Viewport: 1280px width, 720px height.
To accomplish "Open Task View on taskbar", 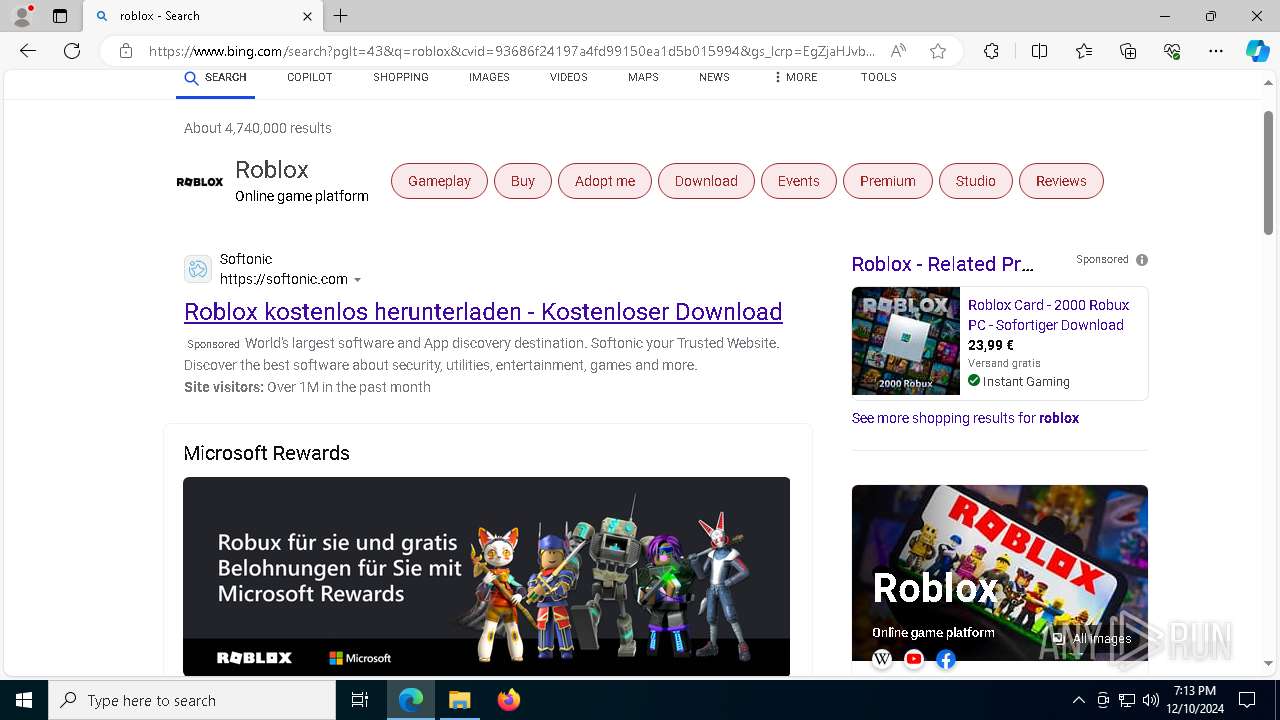I will 360,700.
